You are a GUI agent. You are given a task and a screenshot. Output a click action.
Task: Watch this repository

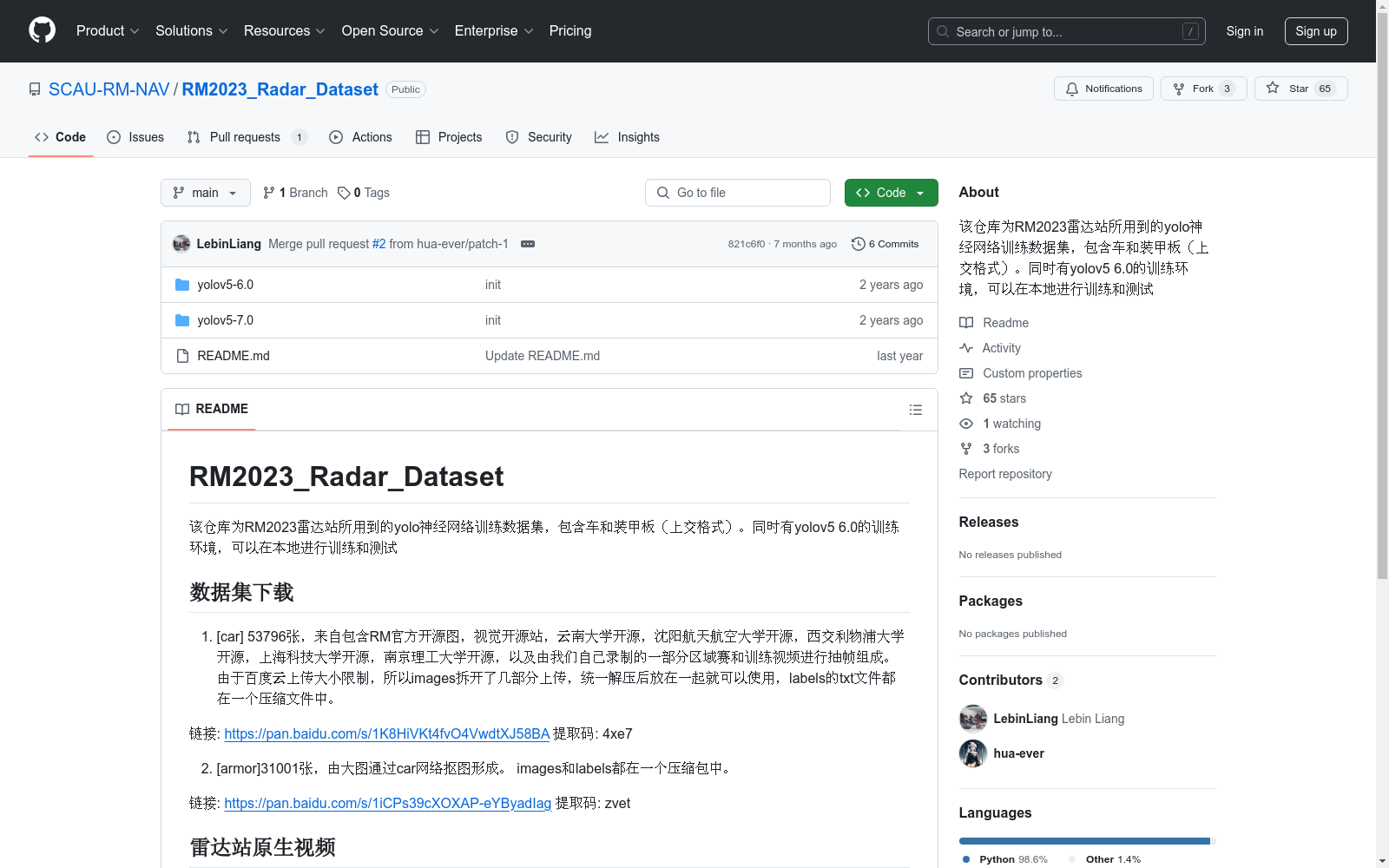pyautogui.click(x=1012, y=424)
